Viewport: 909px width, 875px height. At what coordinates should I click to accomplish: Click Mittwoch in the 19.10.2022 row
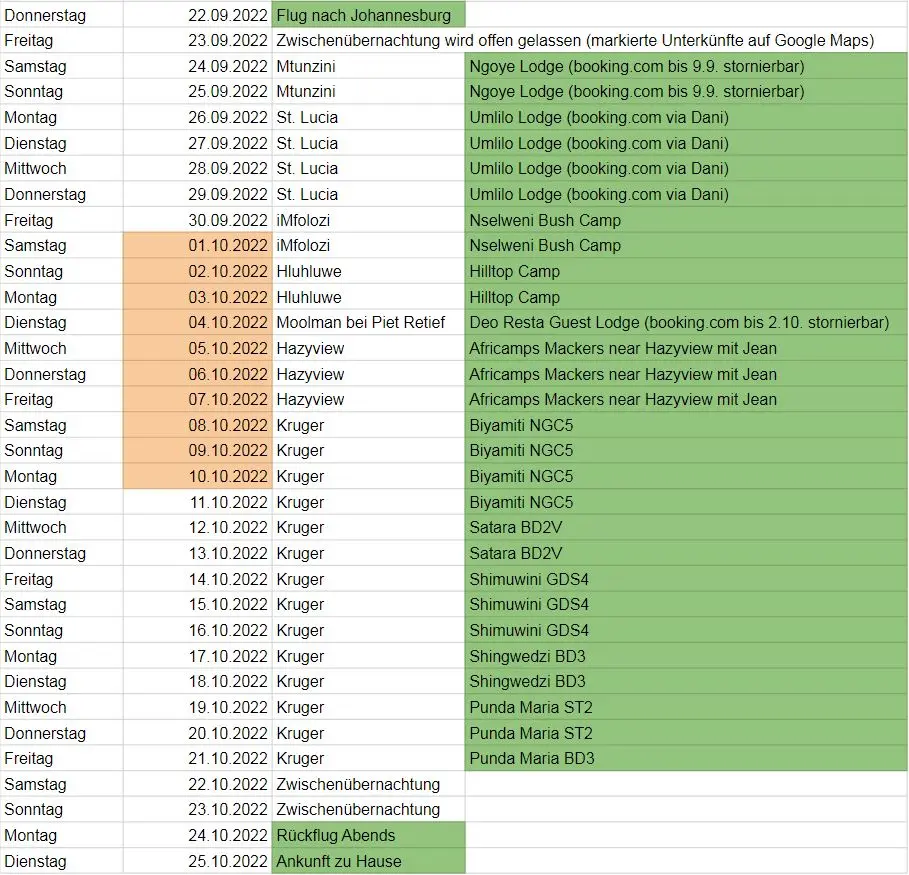click(62, 707)
